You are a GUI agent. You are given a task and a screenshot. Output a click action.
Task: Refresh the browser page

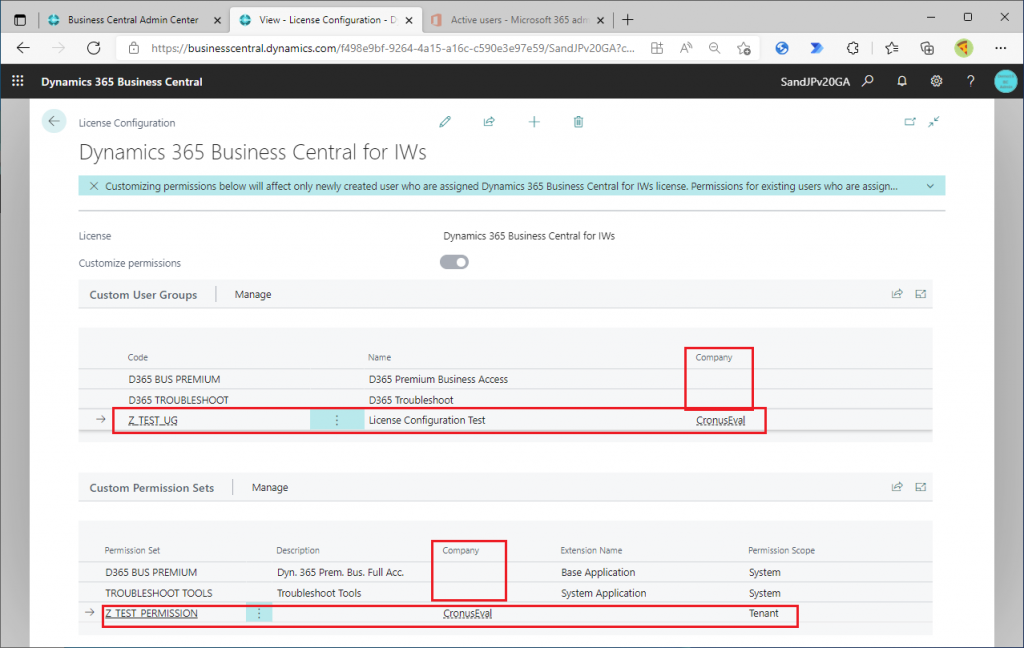93,48
